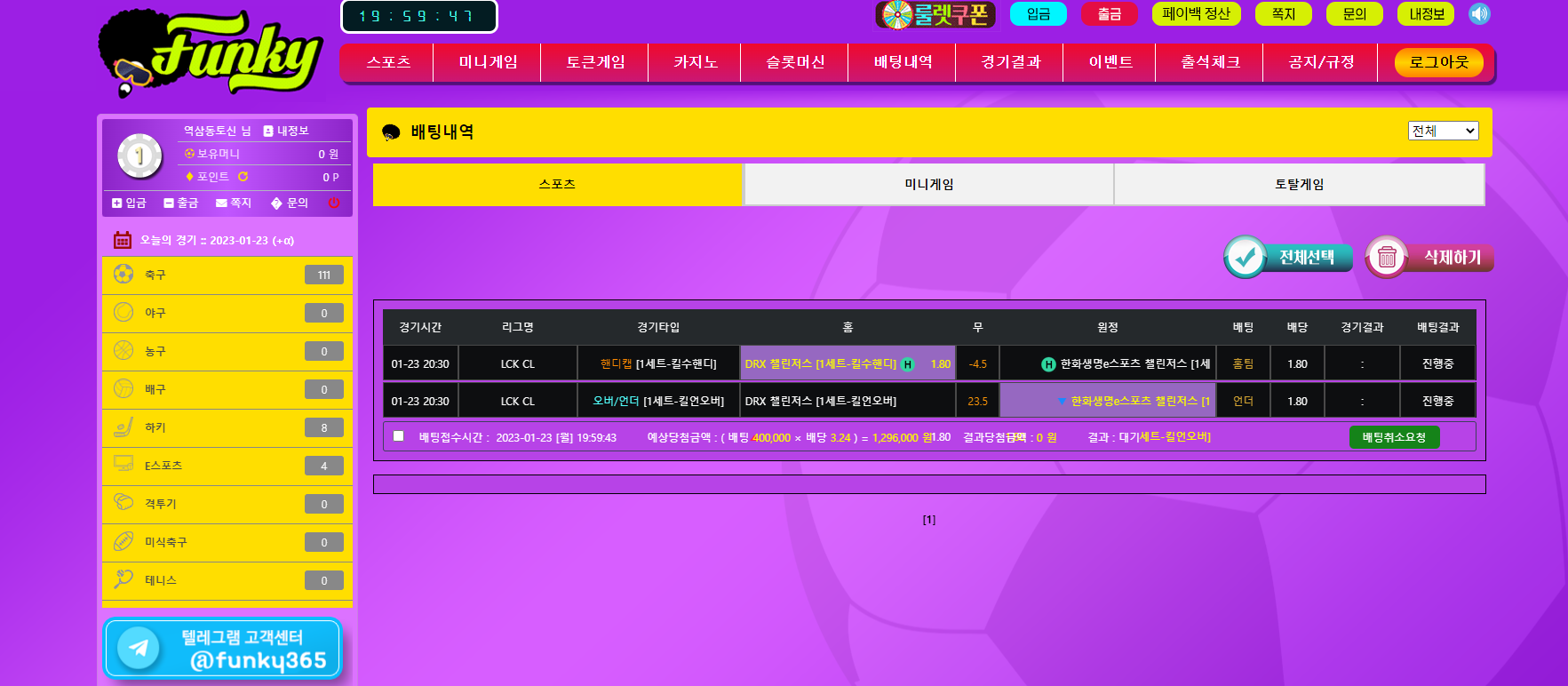Switch to the 미니게임 betting history tab
1568x686 pixels.
click(928, 184)
